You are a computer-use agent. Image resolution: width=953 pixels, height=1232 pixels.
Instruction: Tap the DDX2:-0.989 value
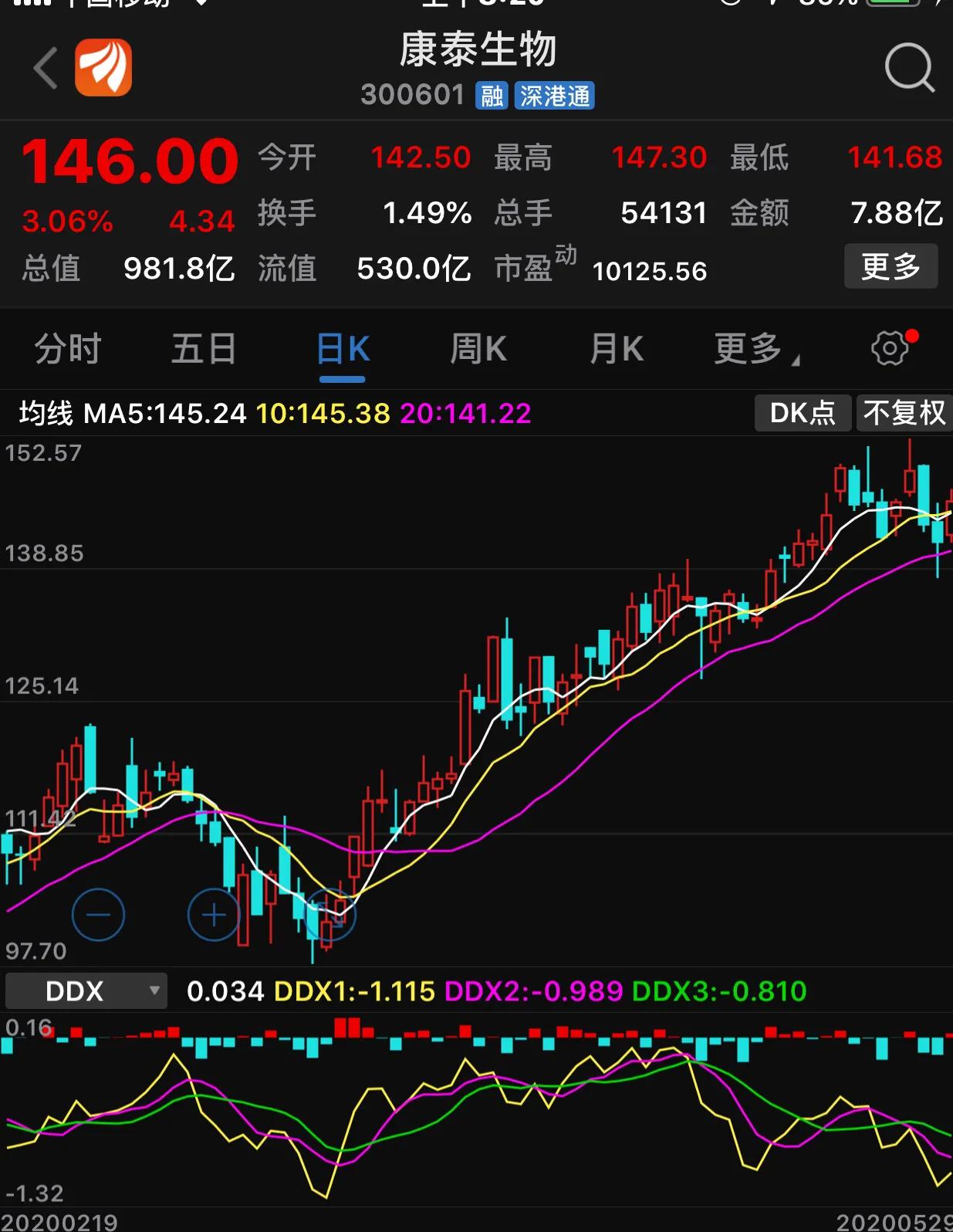point(533,991)
